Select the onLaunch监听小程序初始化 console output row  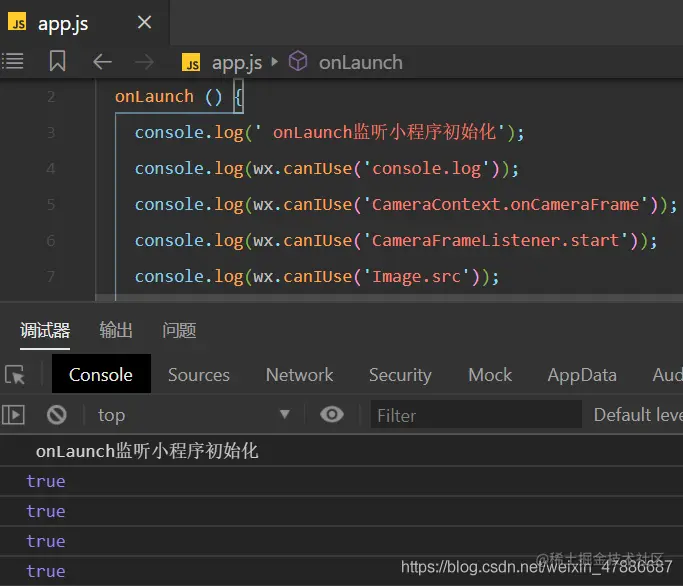pos(342,451)
